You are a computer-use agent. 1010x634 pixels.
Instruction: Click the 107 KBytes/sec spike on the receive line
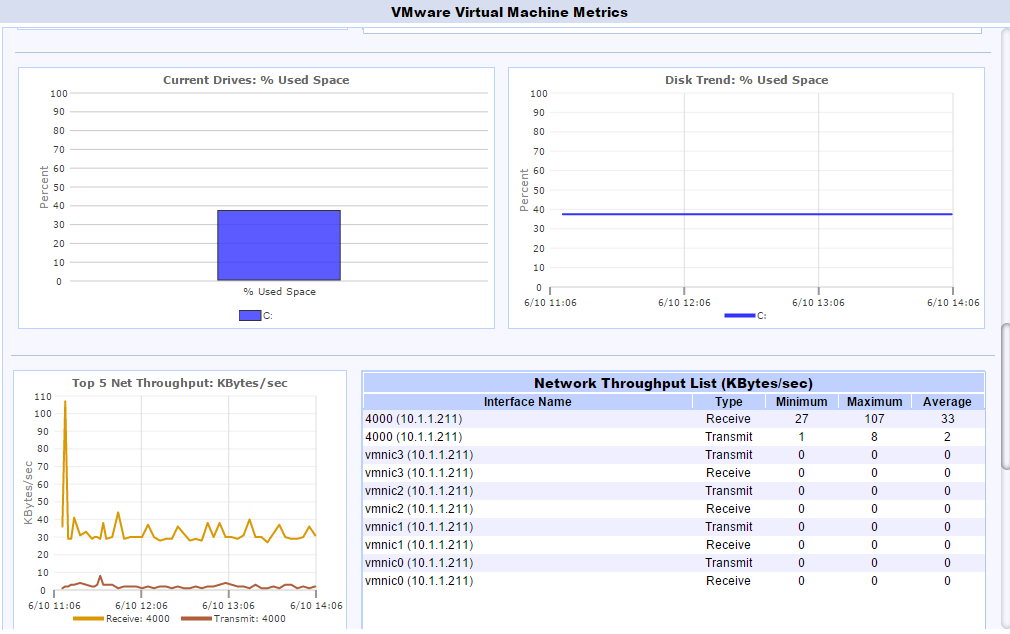point(65,403)
